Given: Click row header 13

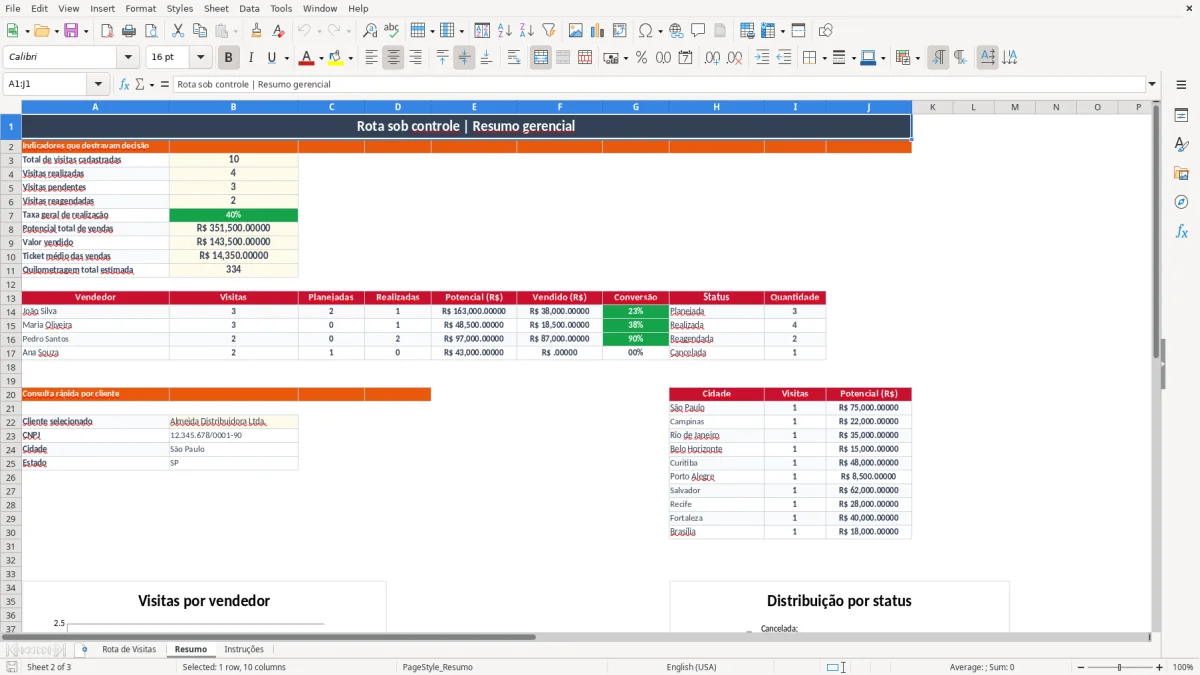Looking at the screenshot, I should 10,298.
